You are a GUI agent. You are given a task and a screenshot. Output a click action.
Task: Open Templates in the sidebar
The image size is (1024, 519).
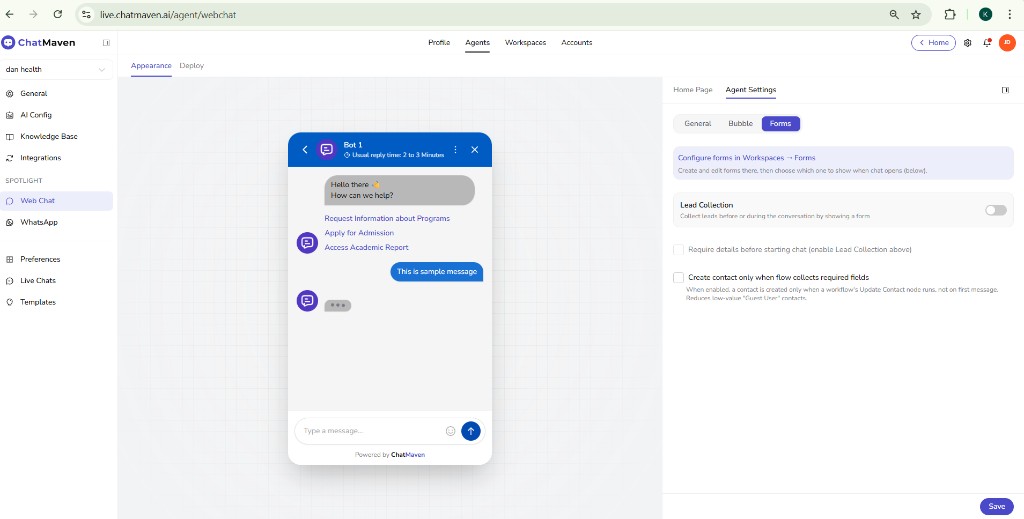[x=56, y=302]
